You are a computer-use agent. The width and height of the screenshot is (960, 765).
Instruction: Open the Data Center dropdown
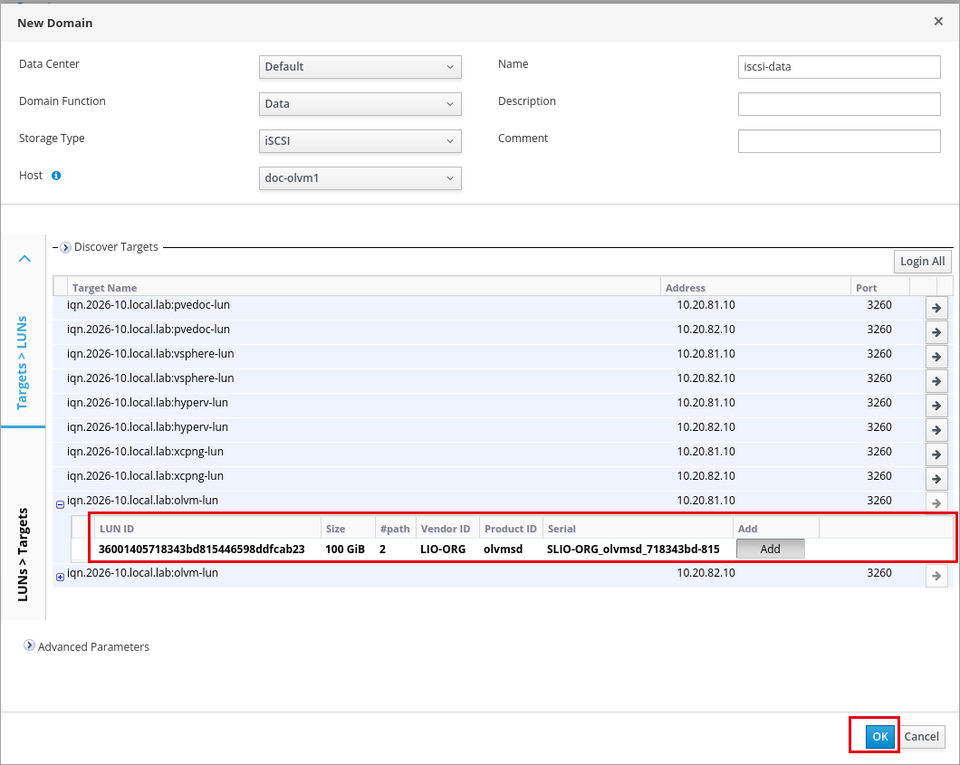360,67
